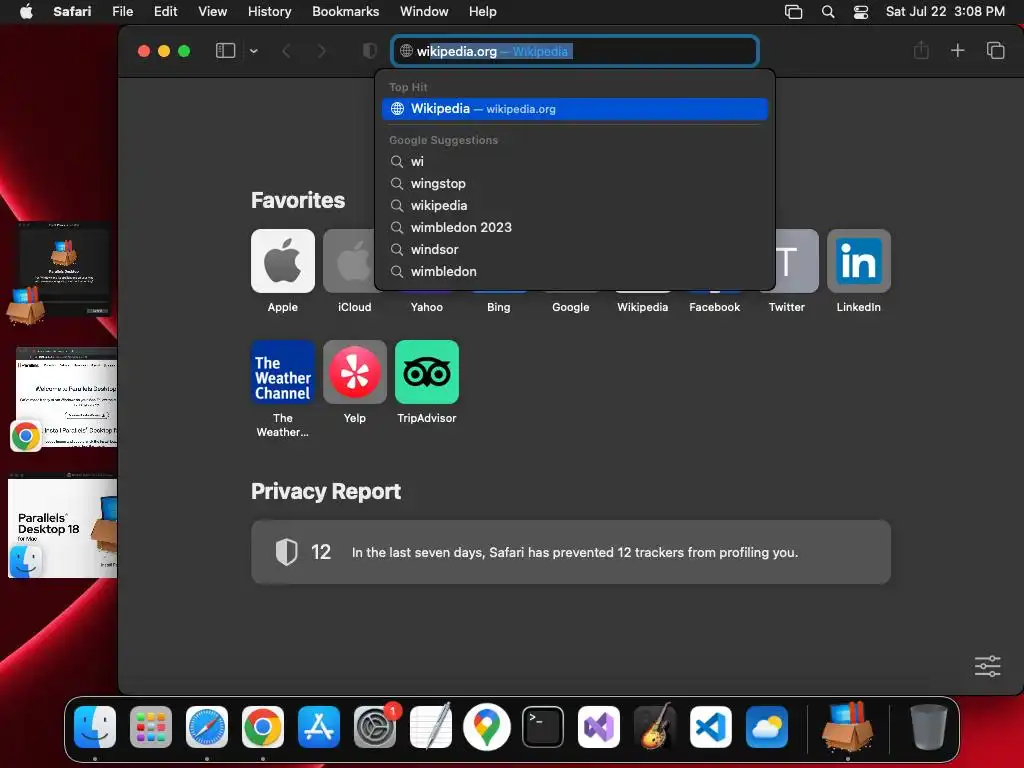Viewport: 1024px width, 768px height.
Task: Open Finder from the Dock
Action: pyautogui.click(x=95, y=727)
